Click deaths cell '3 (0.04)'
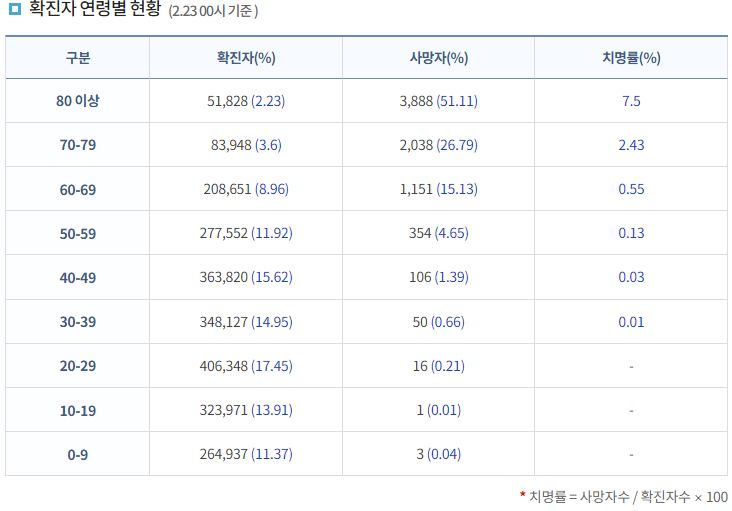Viewport: 732px width, 511px height. pos(438,454)
